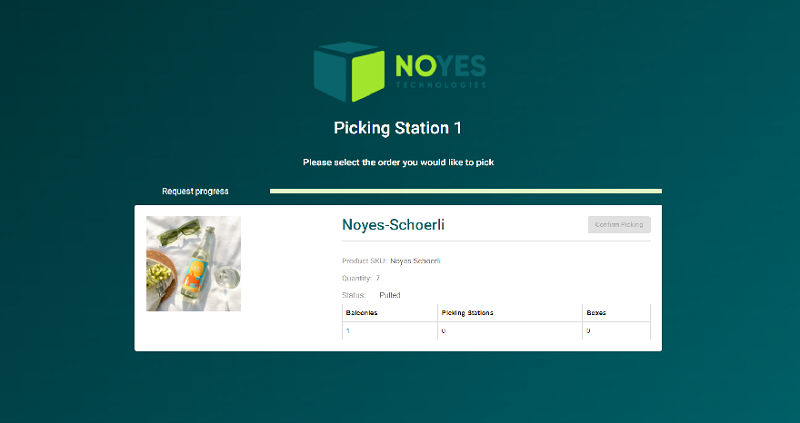The width and height of the screenshot is (800, 423).
Task: Click the NOYES wordmark text
Action: (441, 66)
